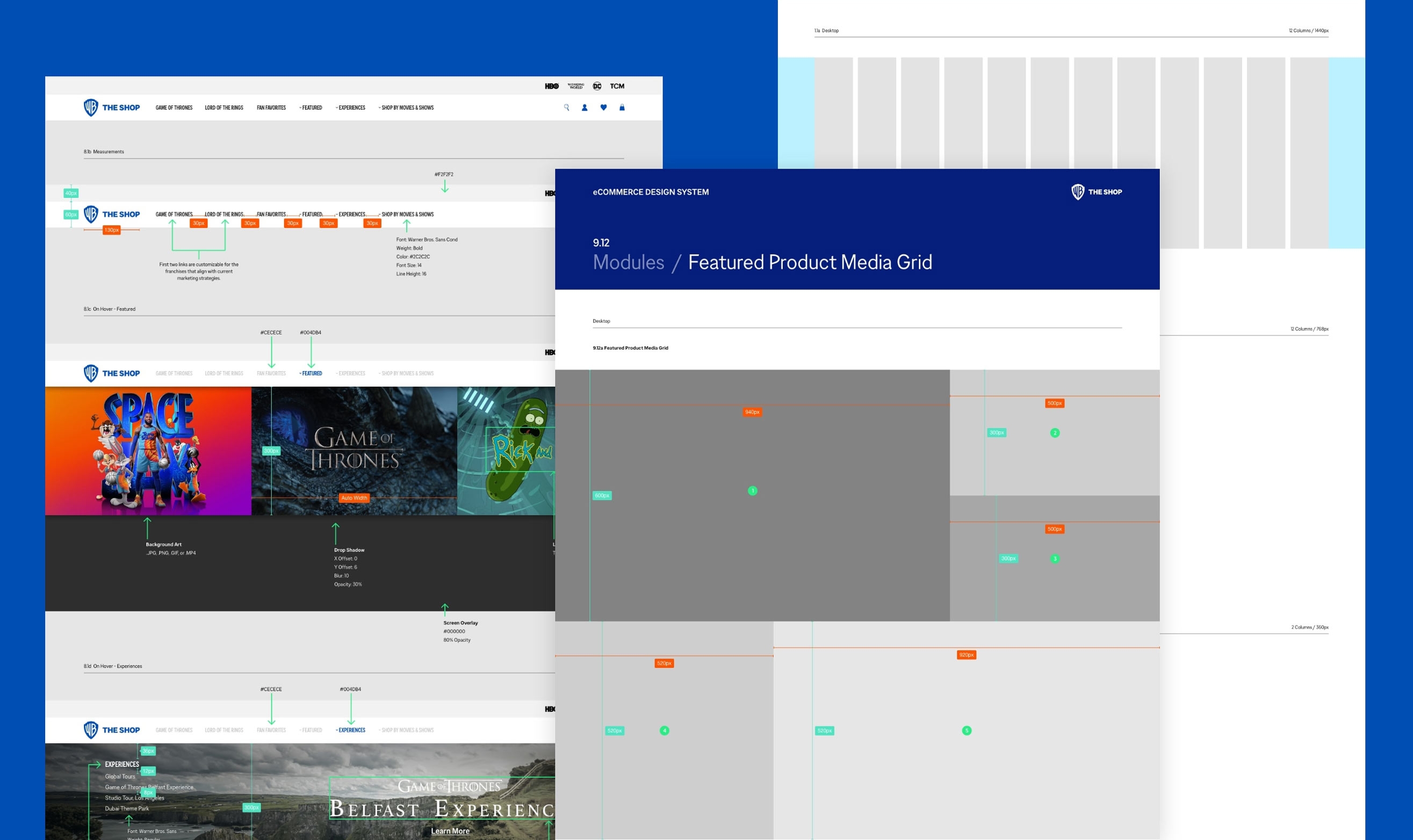Open the Space Jam featured tile
This screenshot has width=1413, height=840.
click(148, 451)
